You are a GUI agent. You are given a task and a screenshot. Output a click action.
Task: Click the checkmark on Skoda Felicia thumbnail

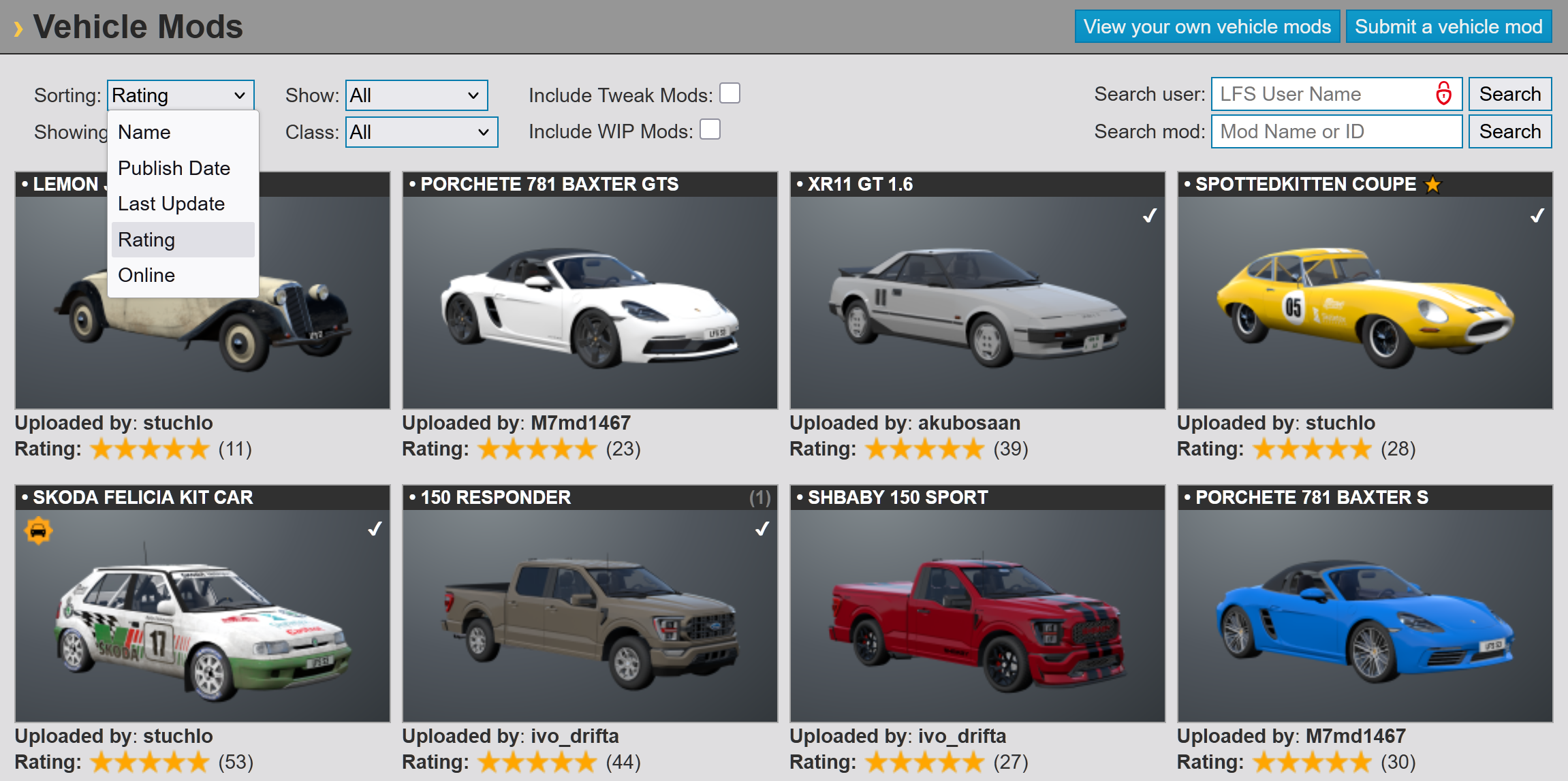click(375, 529)
